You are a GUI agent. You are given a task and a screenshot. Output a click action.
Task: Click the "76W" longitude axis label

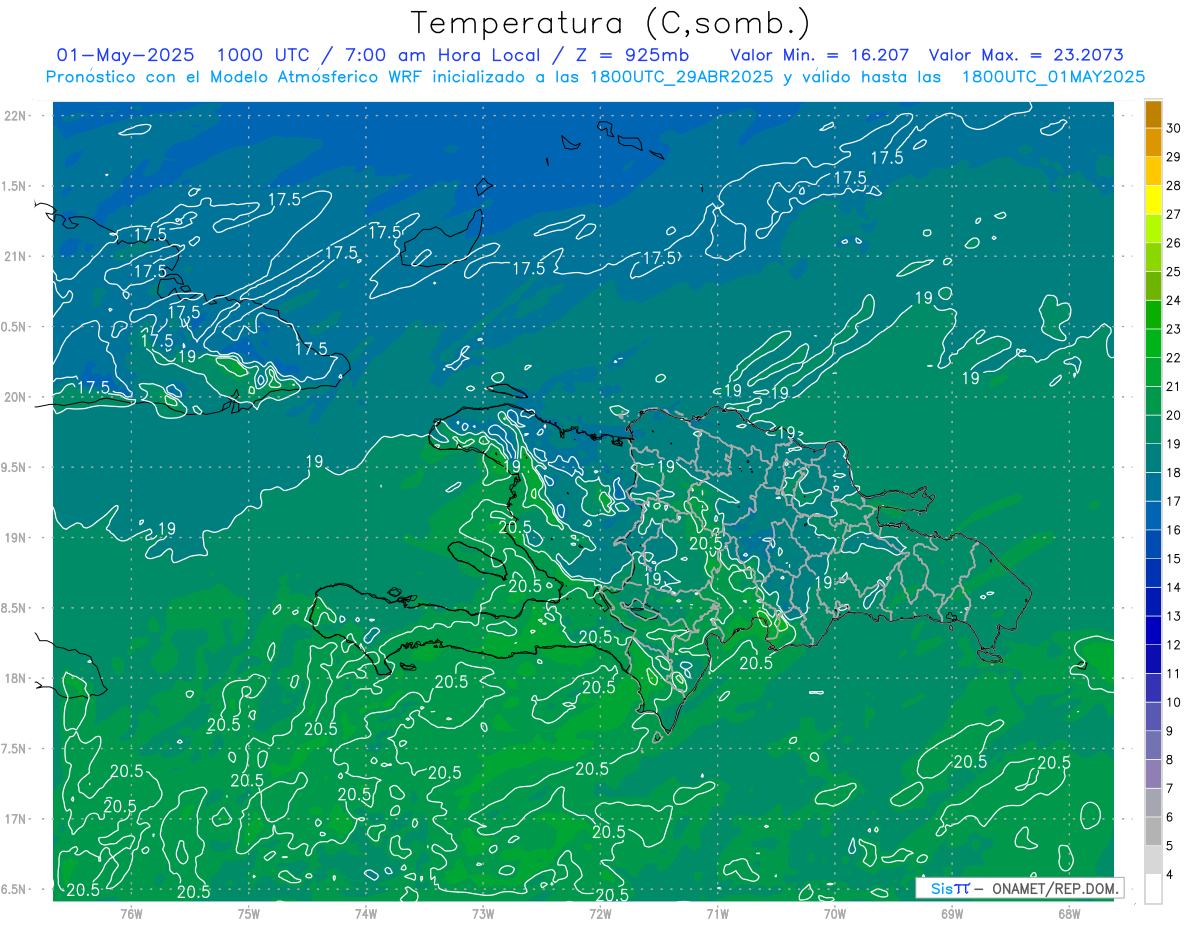[x=131, y=914]
